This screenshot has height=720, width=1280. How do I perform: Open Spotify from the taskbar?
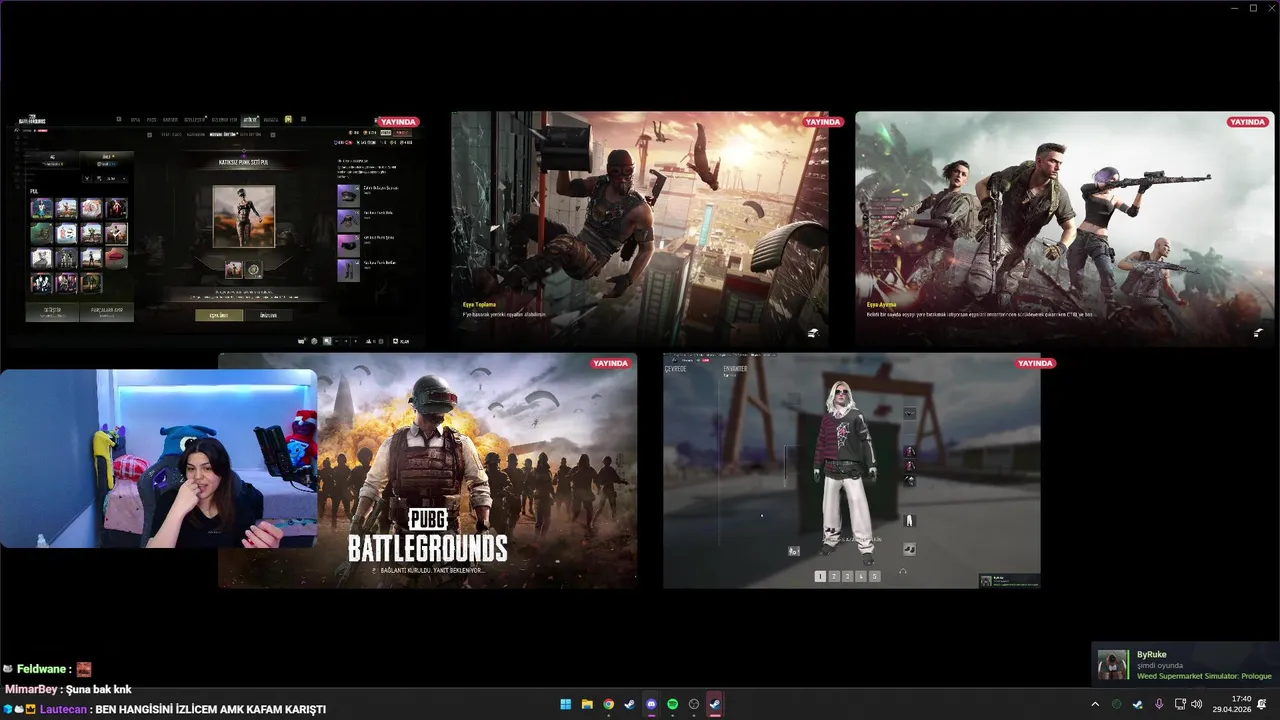(672, 704)
